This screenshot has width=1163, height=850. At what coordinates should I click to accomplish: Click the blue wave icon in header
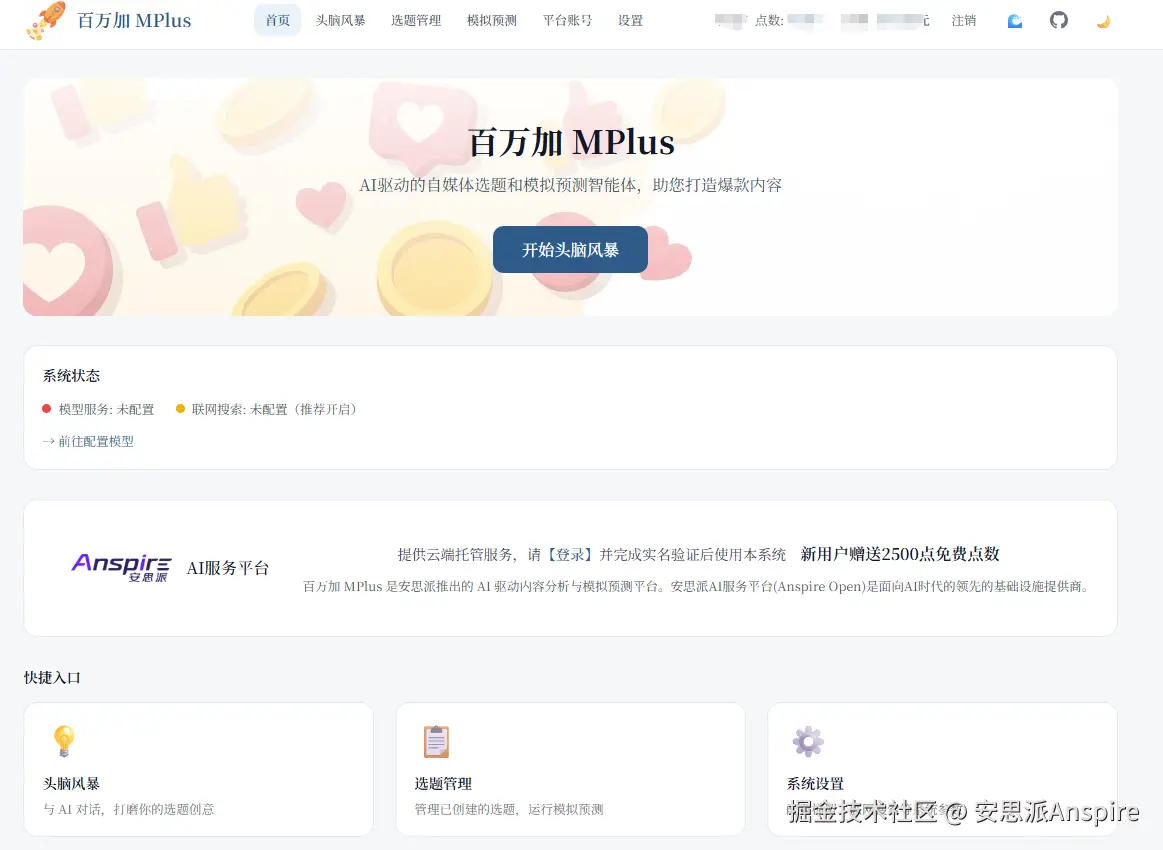click(1015, 21)
